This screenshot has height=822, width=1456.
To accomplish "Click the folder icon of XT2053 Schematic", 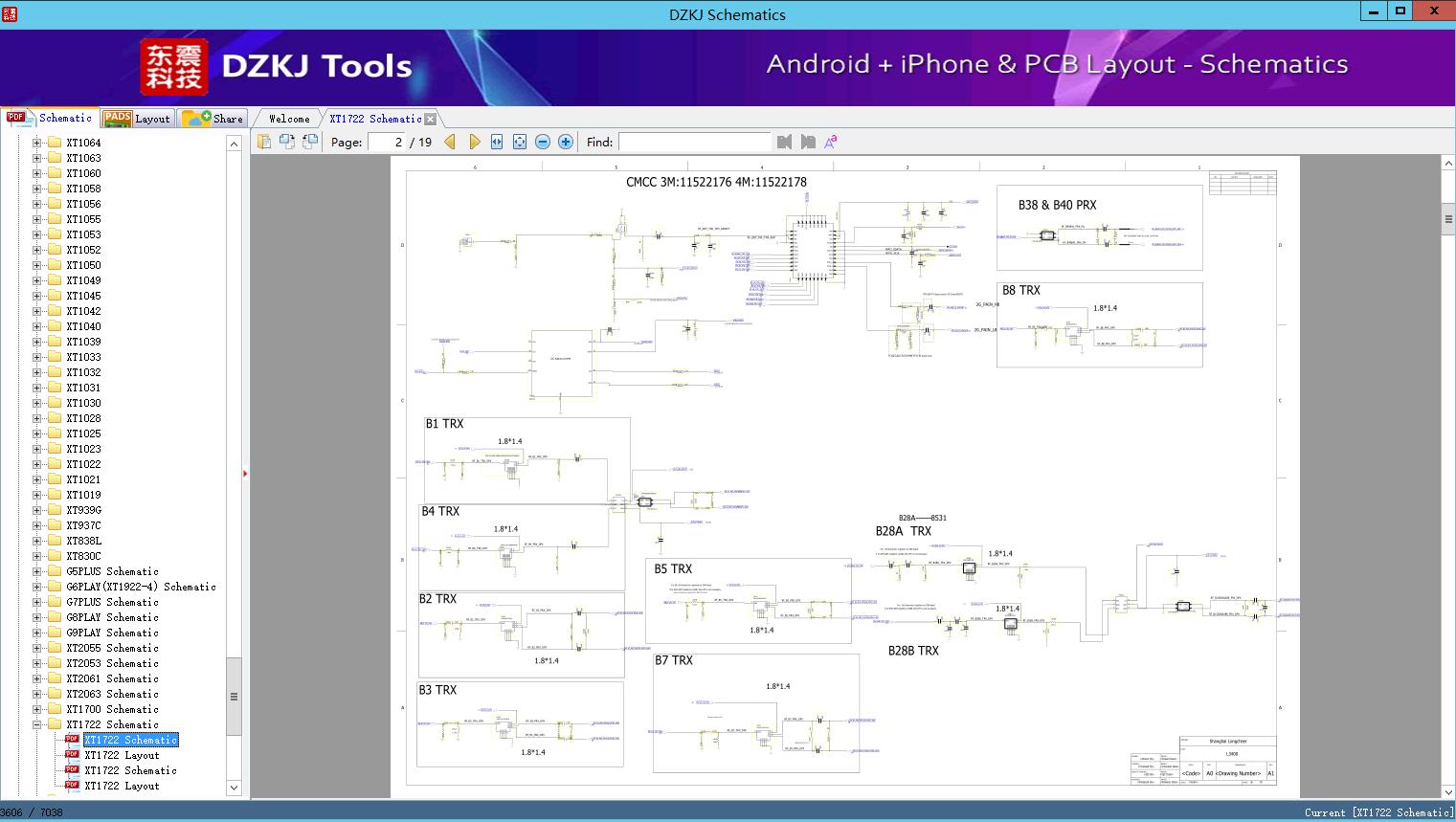I will coord(55,663).
